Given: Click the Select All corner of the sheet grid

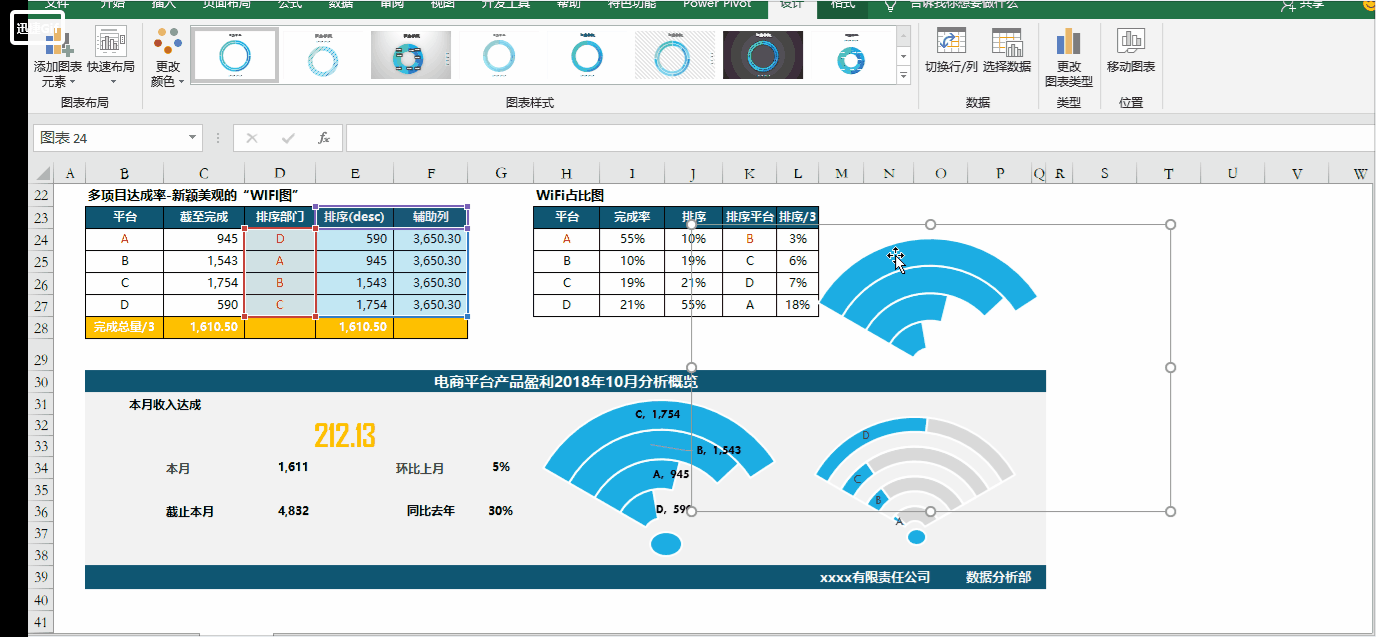Looking at the screenshot, I should (x=42, y=173).
